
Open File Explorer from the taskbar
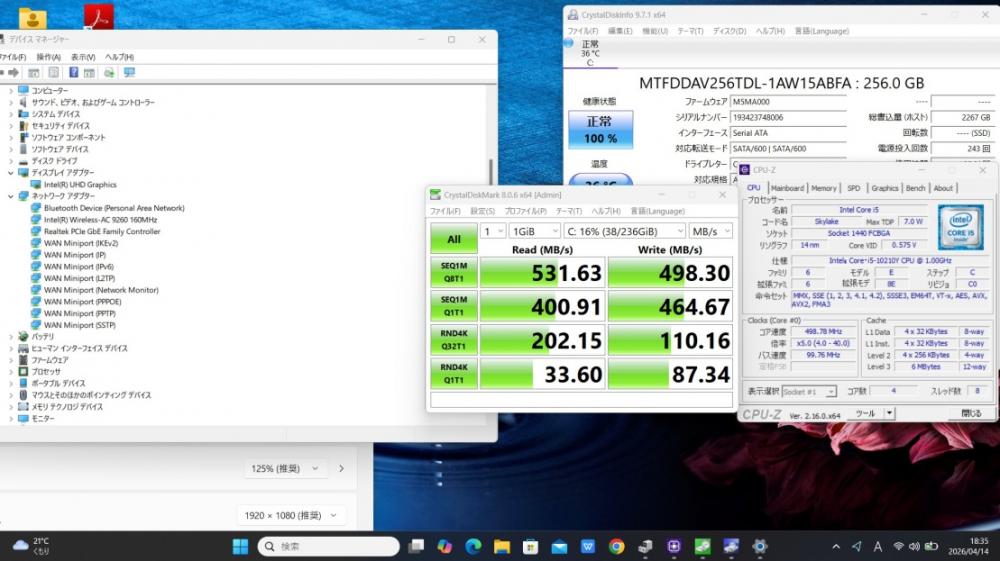coord(502,546)
